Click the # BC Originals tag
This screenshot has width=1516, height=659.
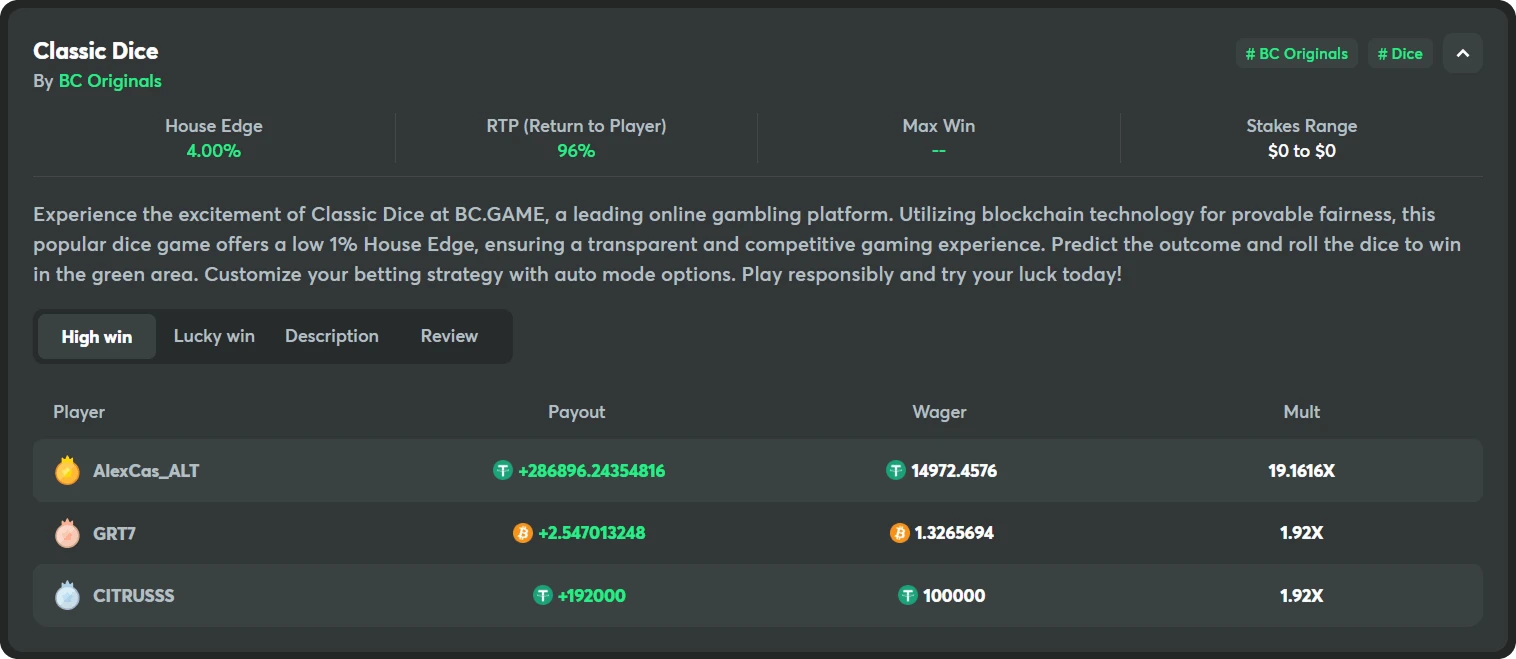coord(1296,54)
